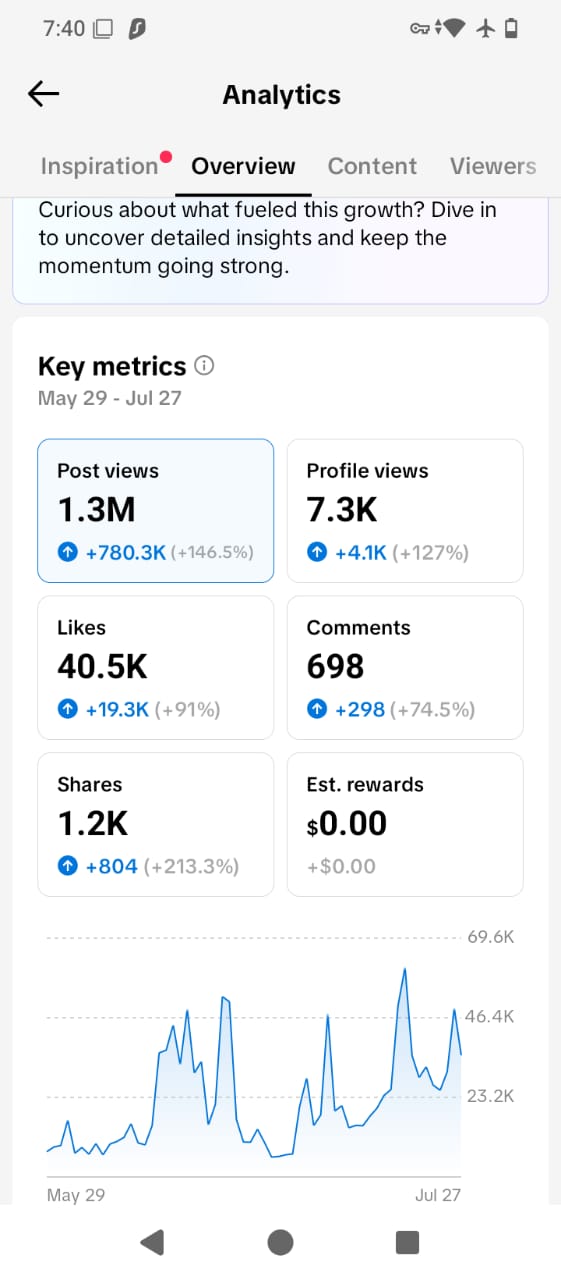Image resolution: width=561 pixels, height=1280 pixels.
Task: Select the Comments metric card
Action: 405,667
